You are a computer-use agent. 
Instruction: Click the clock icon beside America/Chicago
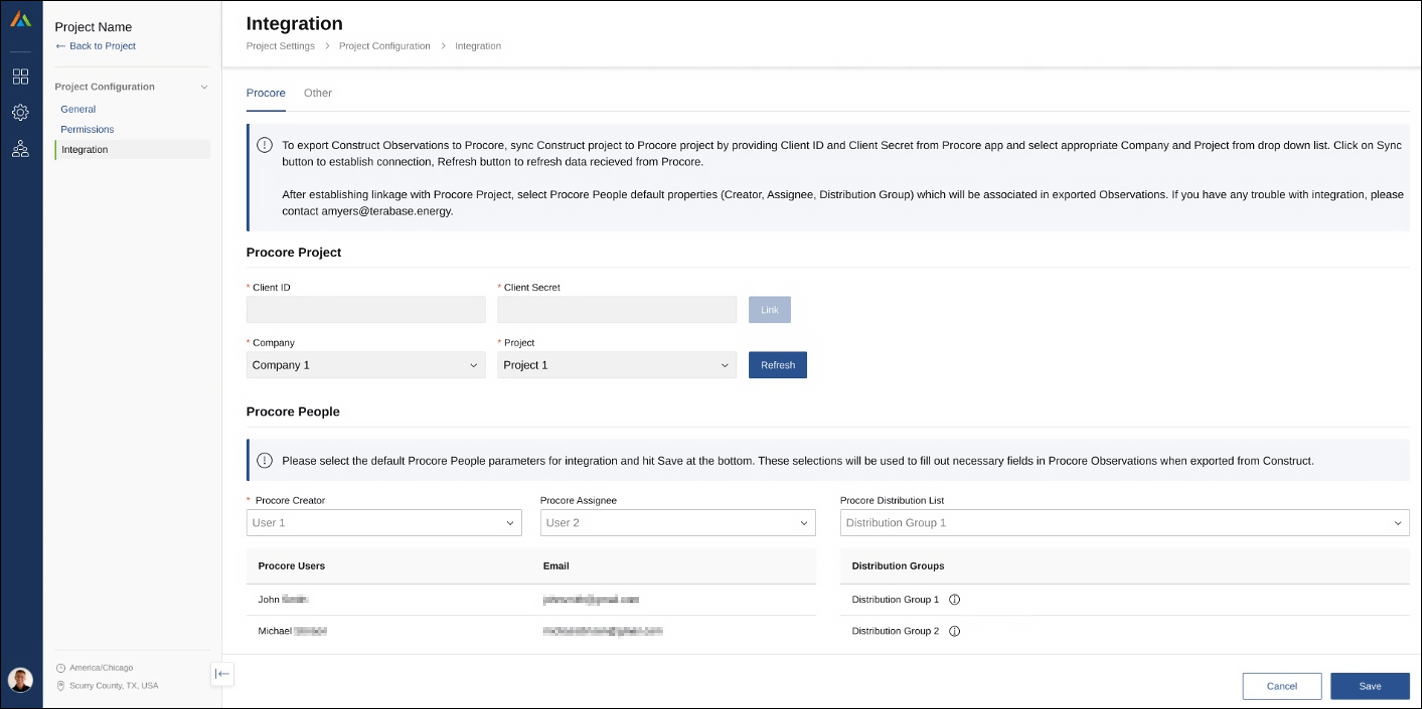(x=61, y=668)
